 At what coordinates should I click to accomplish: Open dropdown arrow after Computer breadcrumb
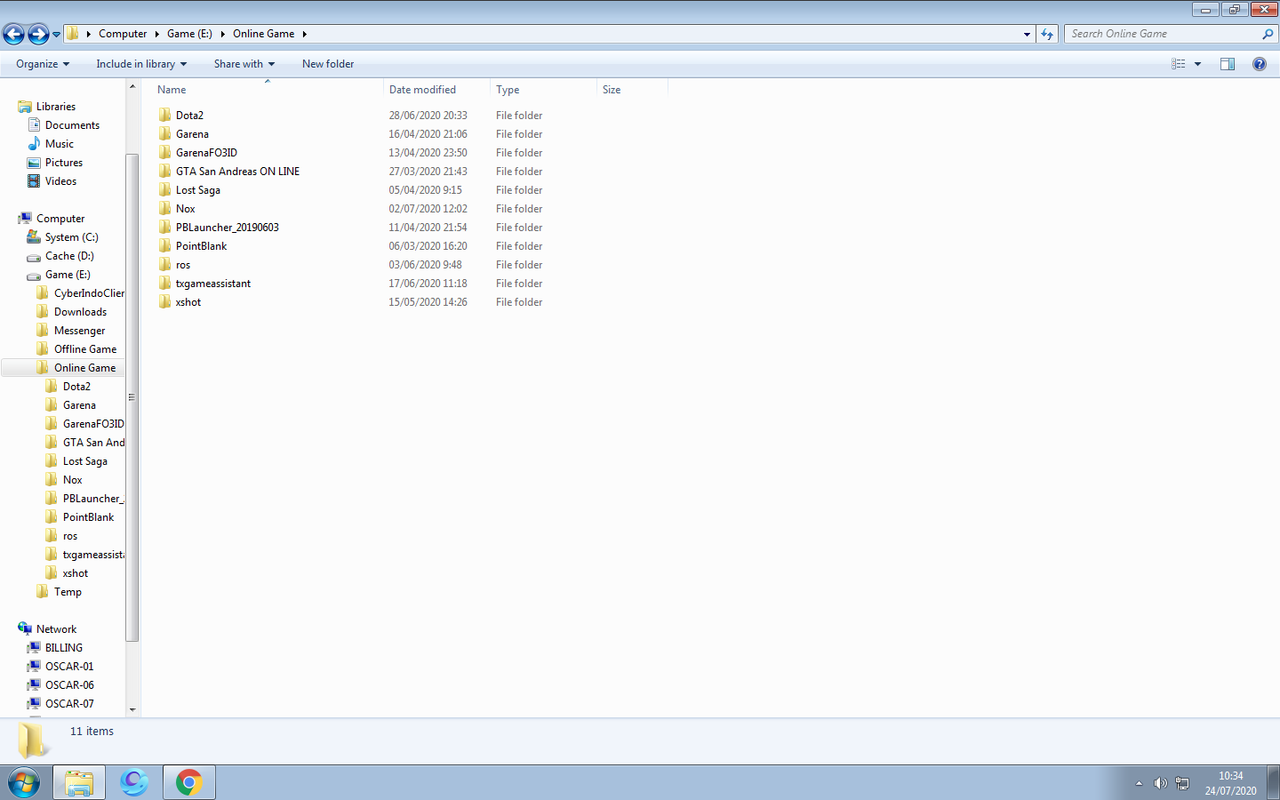coord(157,34)
